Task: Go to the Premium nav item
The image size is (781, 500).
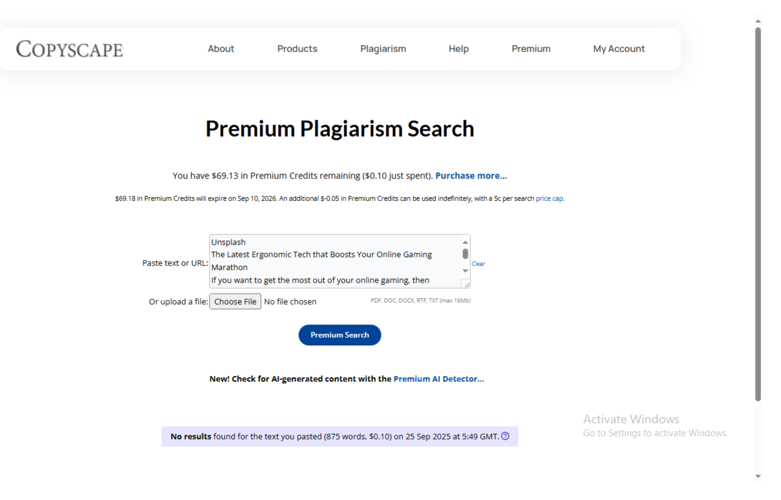Action: (531, 49)
